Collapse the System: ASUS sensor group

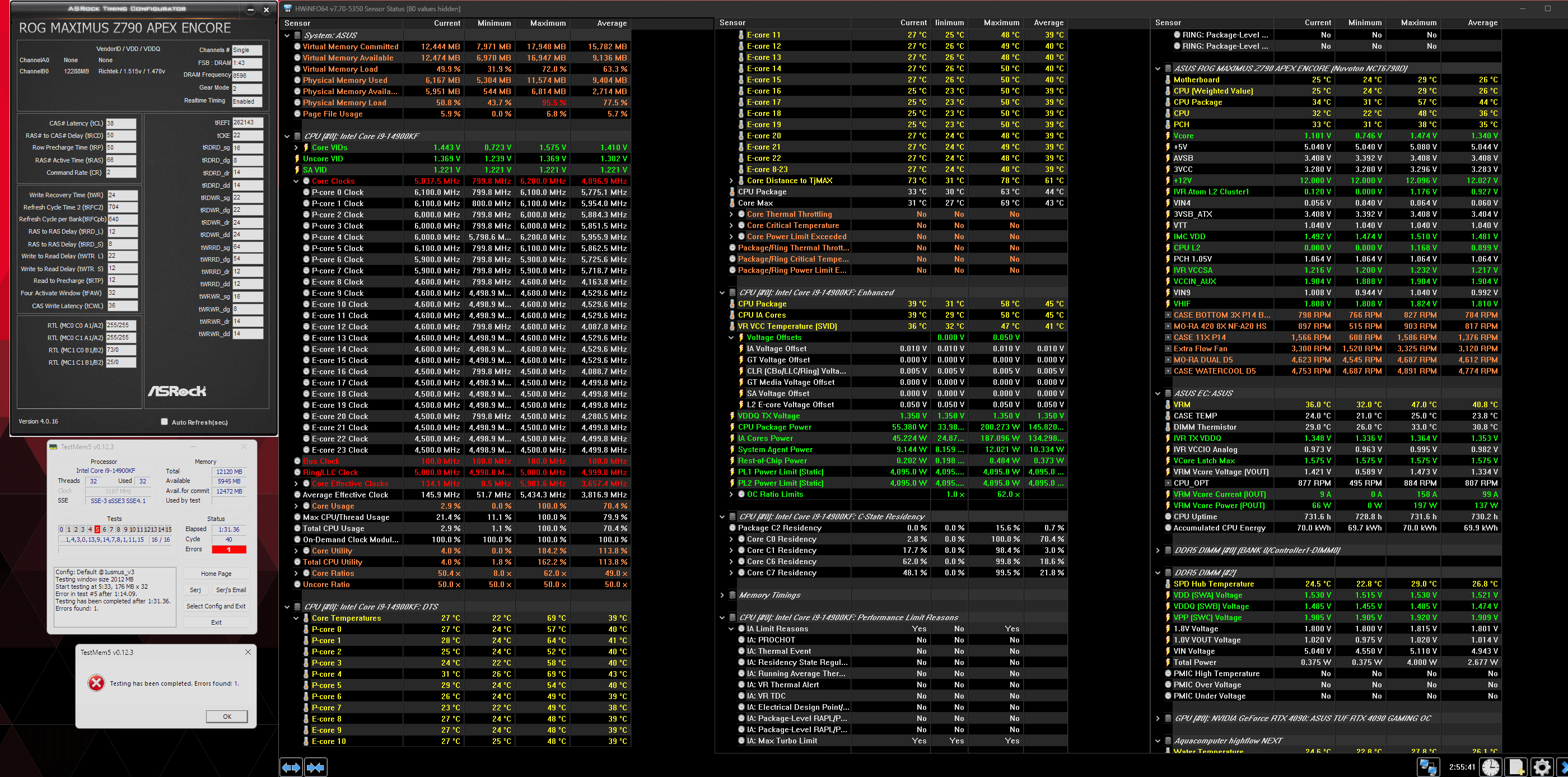[287, 35]
